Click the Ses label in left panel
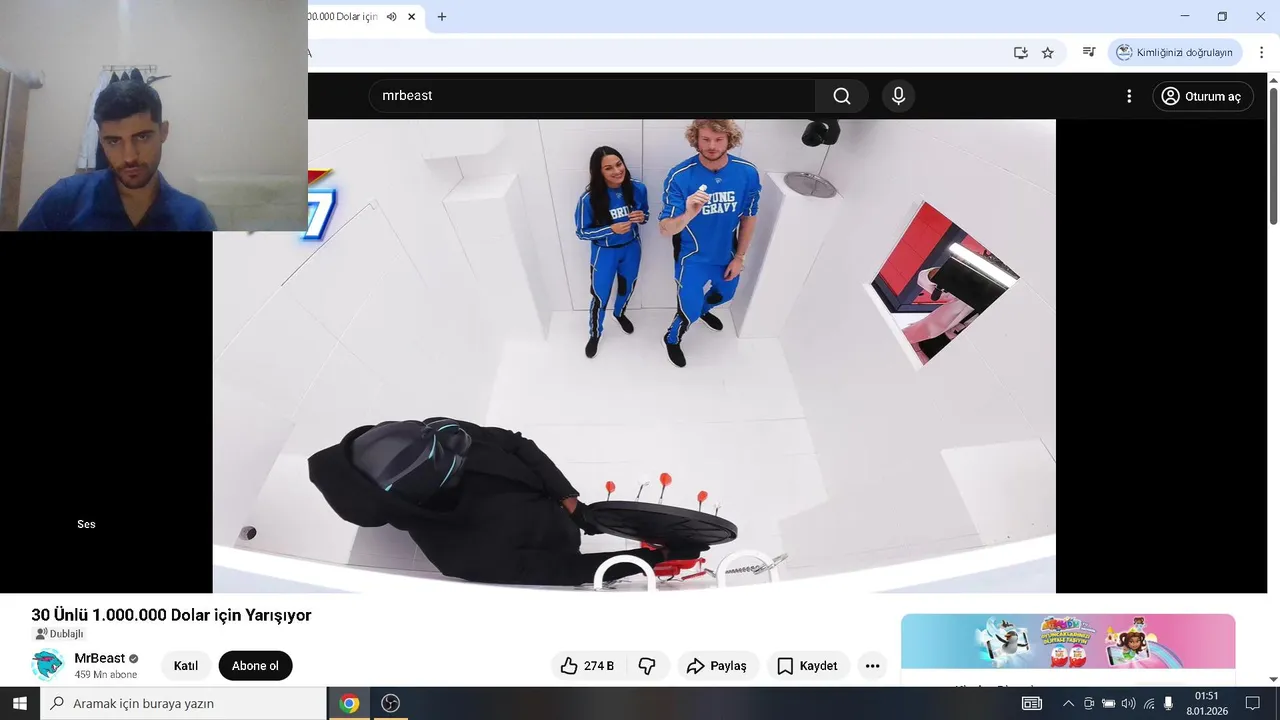 tap(86, 524)
